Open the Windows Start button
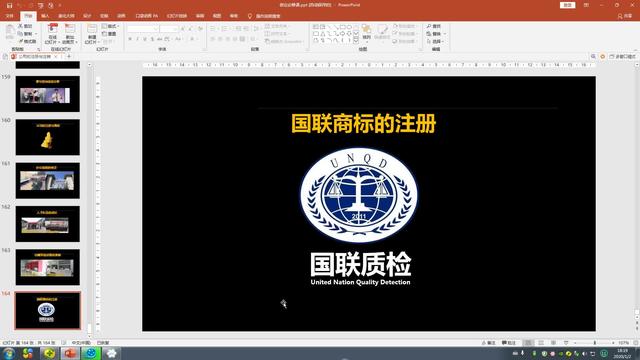640x360 pixels. click(8, 353)
